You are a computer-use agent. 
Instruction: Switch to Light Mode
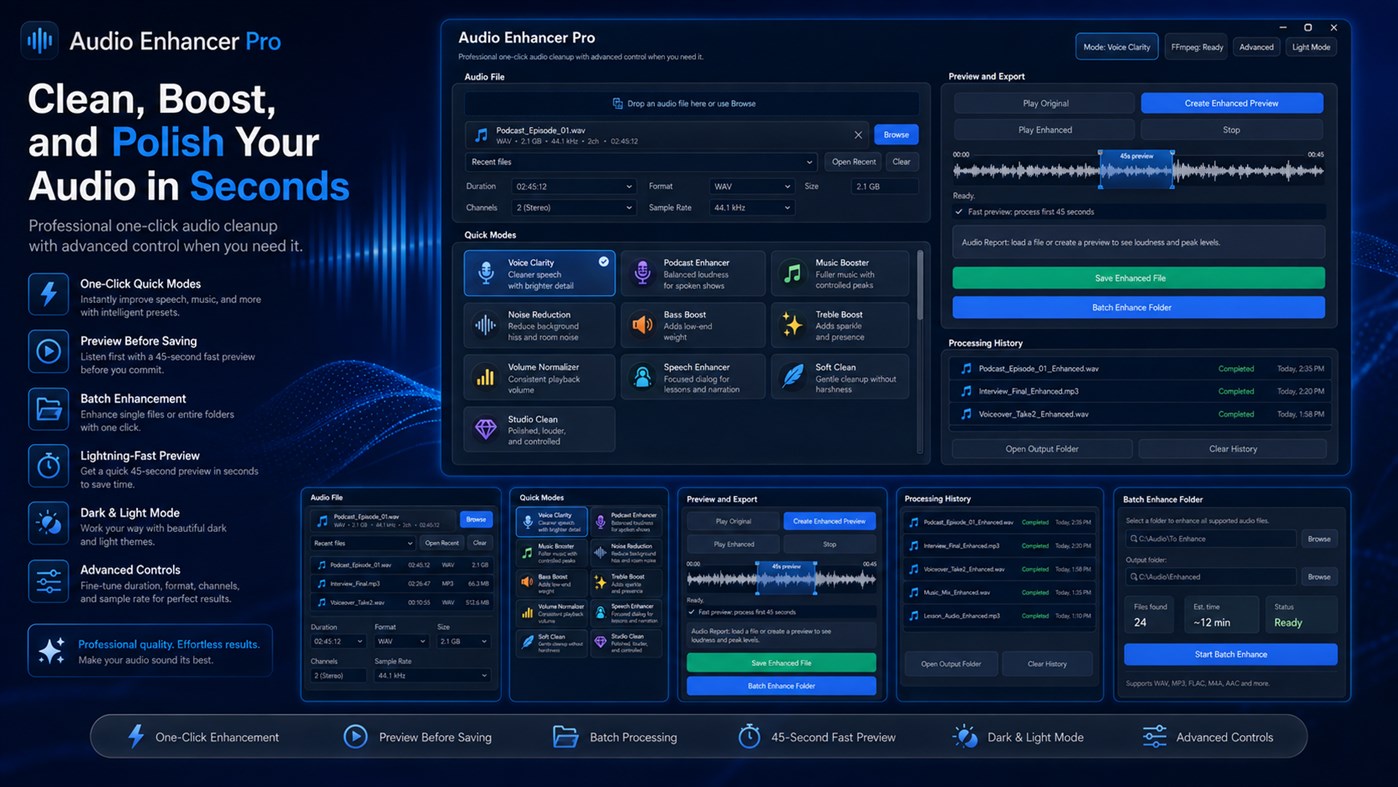1311,47
